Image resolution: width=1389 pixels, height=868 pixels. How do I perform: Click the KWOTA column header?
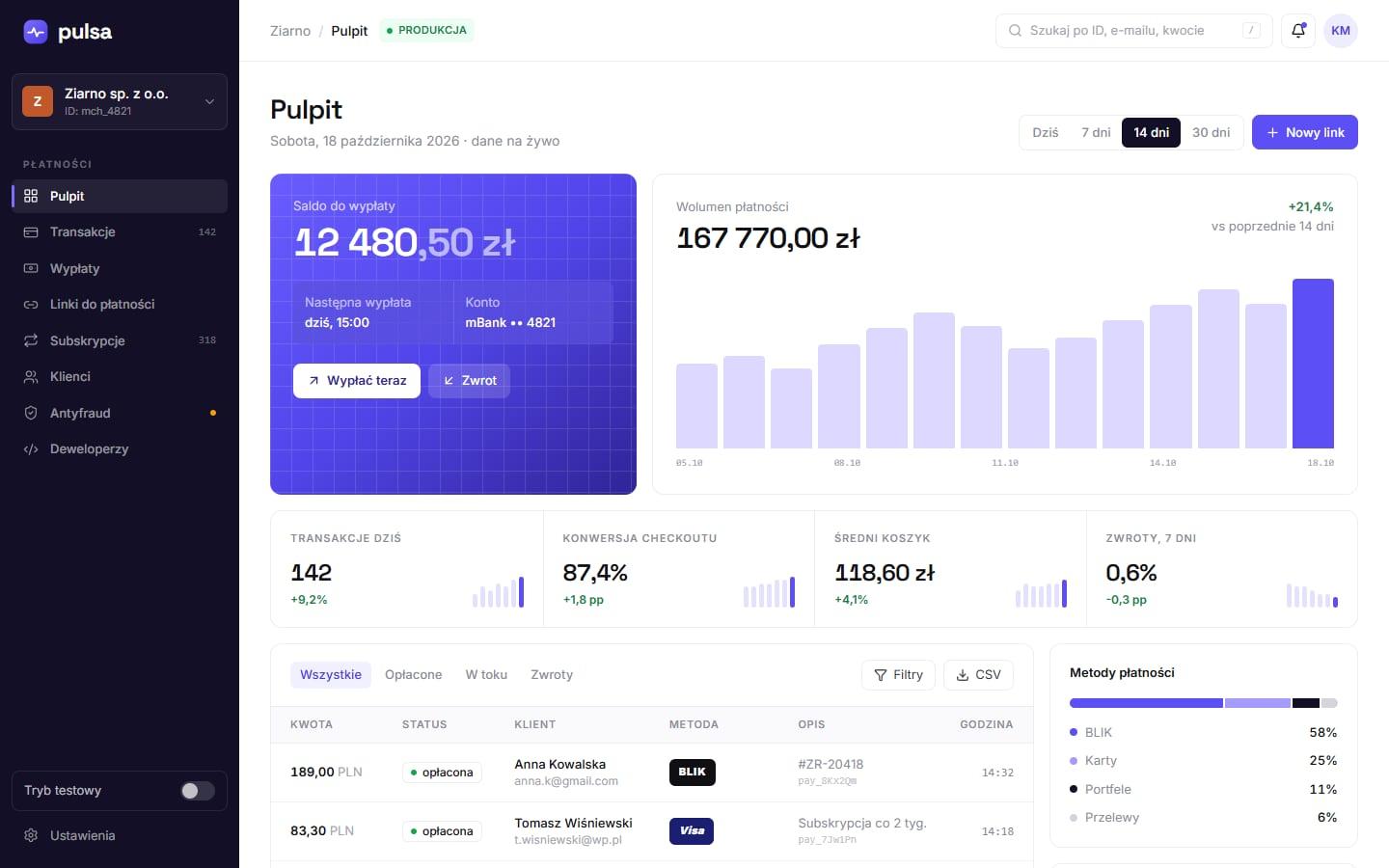point(312,724)
